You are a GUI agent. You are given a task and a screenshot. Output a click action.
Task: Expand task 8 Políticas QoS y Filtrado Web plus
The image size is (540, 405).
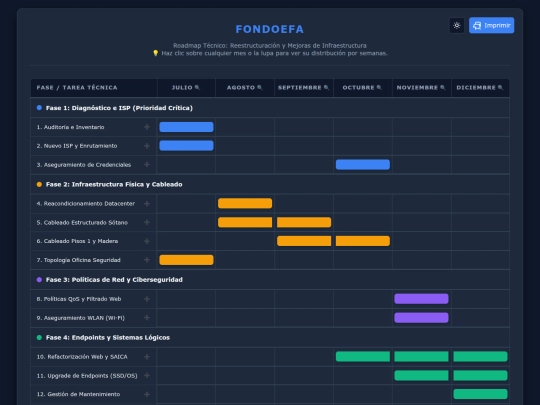pos(147,299)
